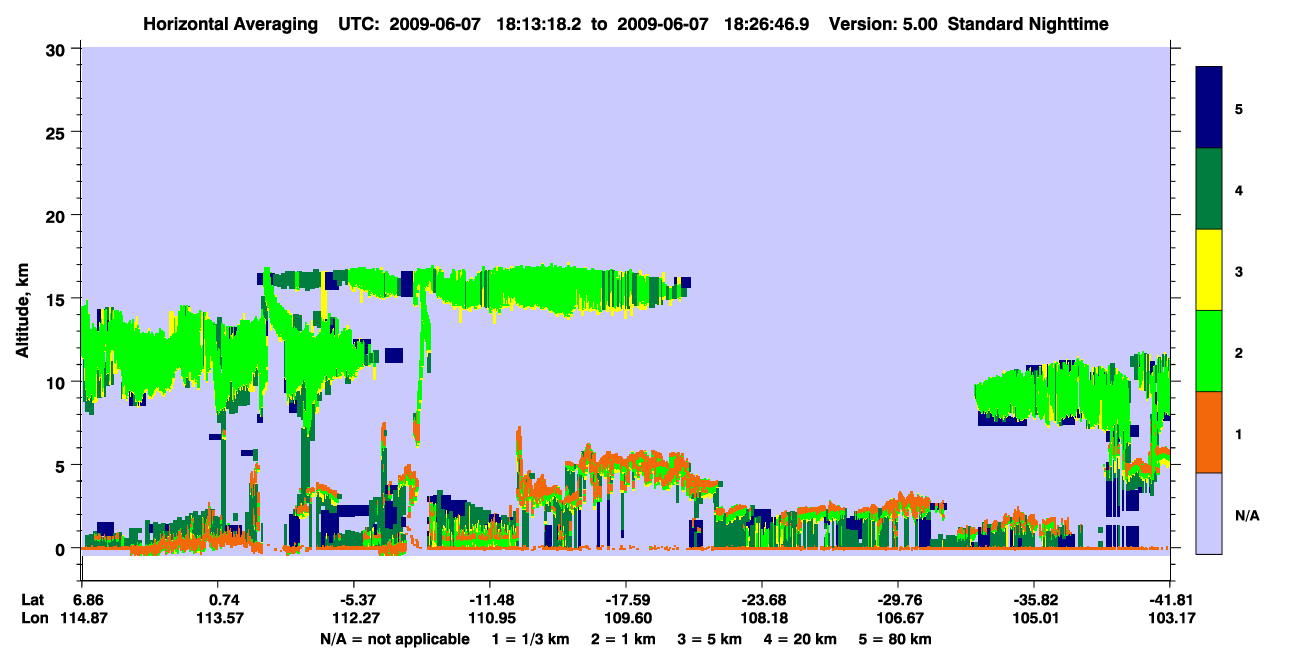Click the dark blue color bar segment labeled 5
Screen dimensions: 1300x667
pos(1209,108)
